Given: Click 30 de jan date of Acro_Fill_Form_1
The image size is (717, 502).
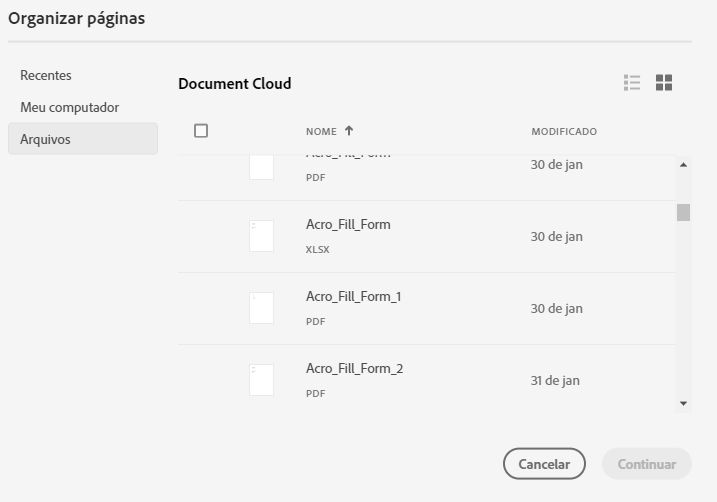Looking at the screenshot, I should coord(556,309).
